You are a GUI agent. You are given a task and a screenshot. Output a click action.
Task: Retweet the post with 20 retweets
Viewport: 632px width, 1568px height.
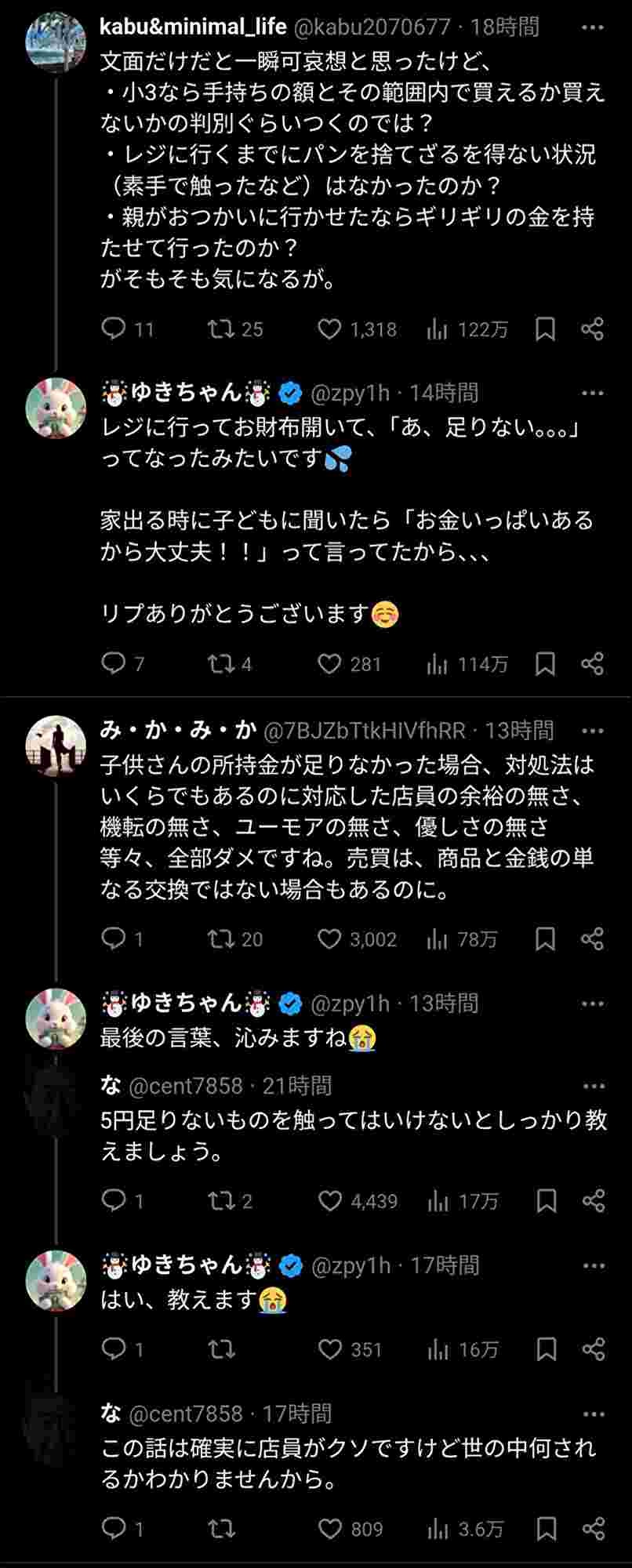point(221,939)
